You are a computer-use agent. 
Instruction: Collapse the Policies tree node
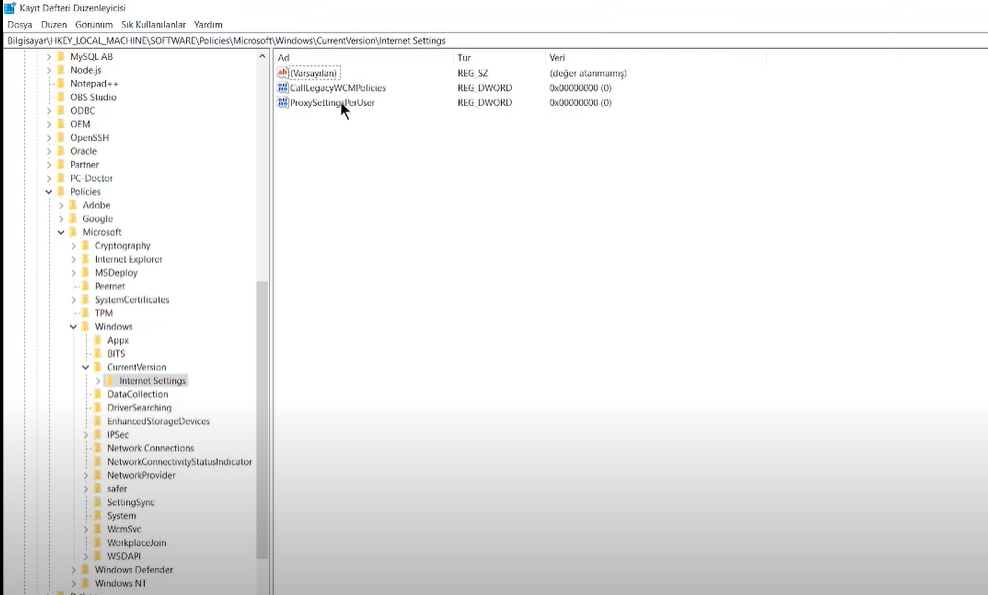[x=48, y=192]
